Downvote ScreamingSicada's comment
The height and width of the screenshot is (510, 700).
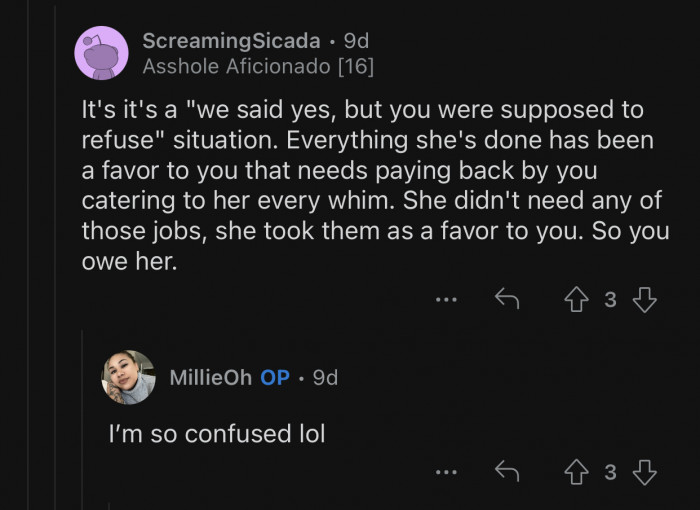(644, 299)
